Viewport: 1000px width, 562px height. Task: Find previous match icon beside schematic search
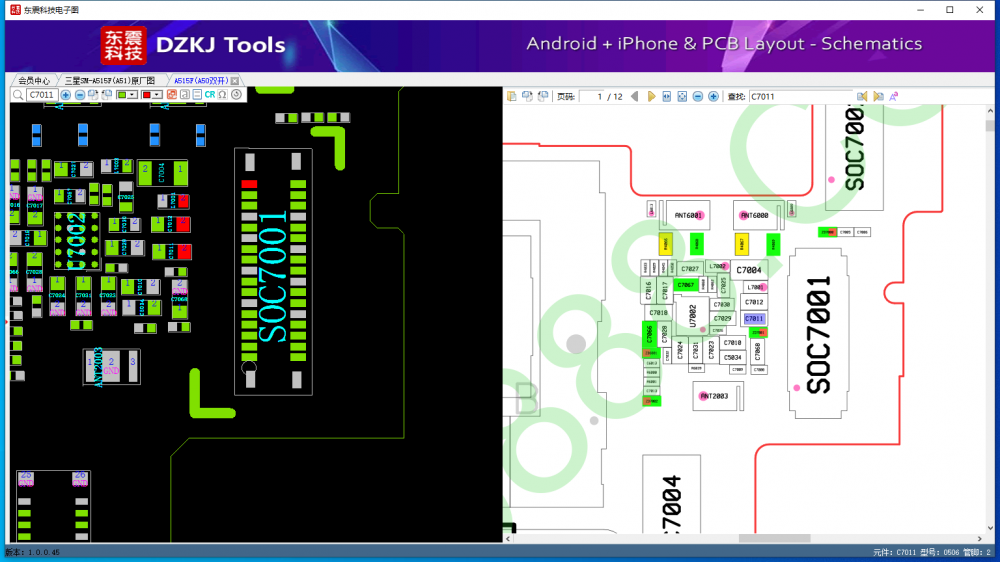pos(862,96)
